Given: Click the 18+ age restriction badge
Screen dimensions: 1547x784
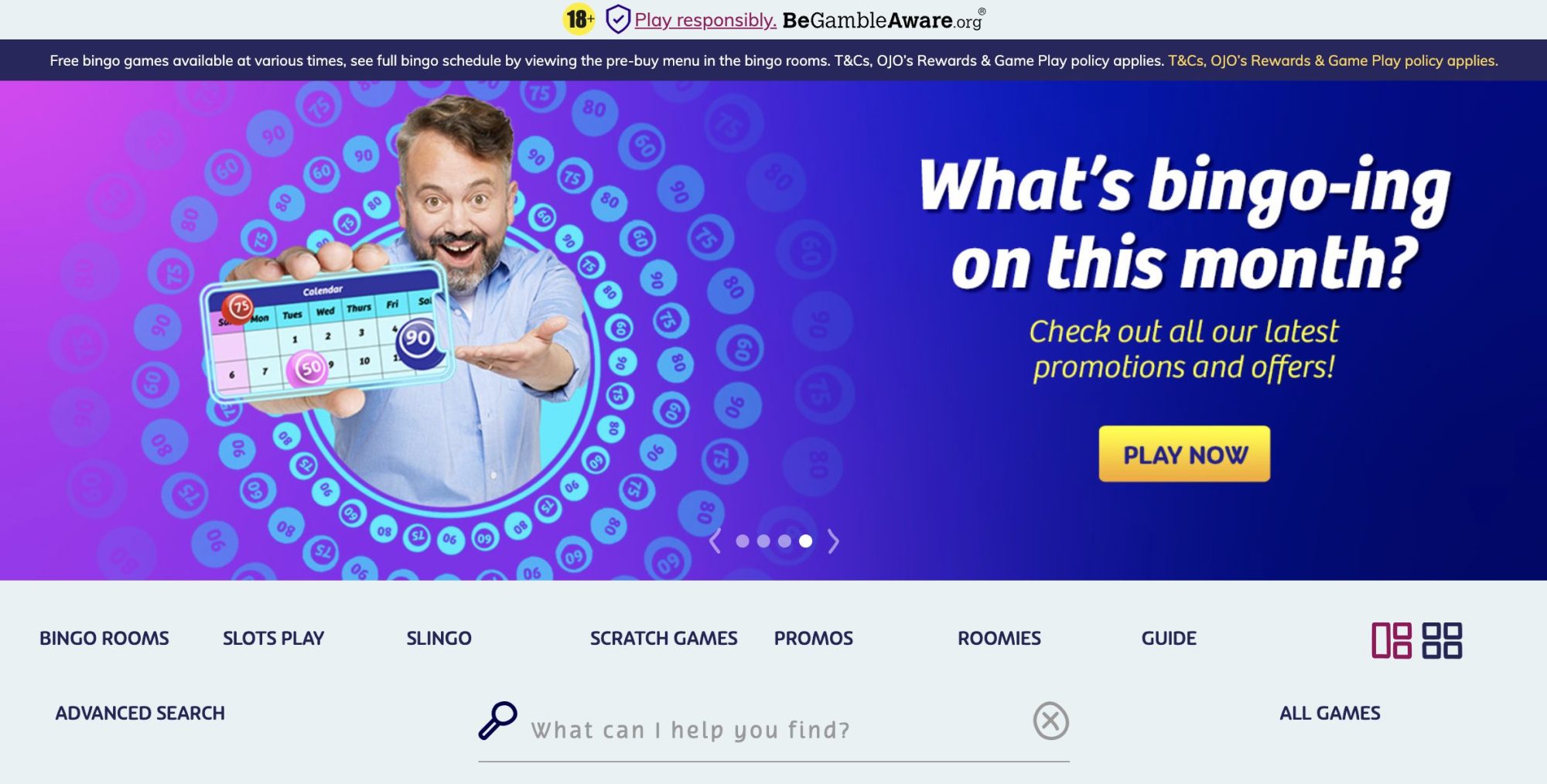Looking at the screenshot, I should point(579,19).
